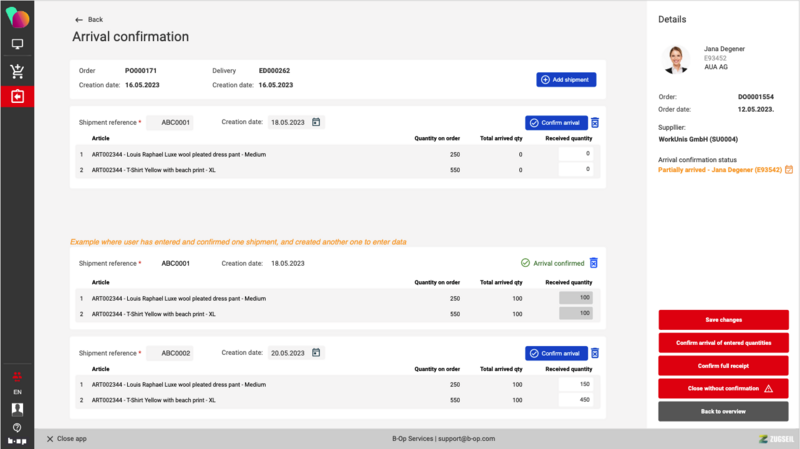Click Confirm arrival of entered quantities
The width and height of the screenshot is (800, 449).
click(x=723, y=343)
